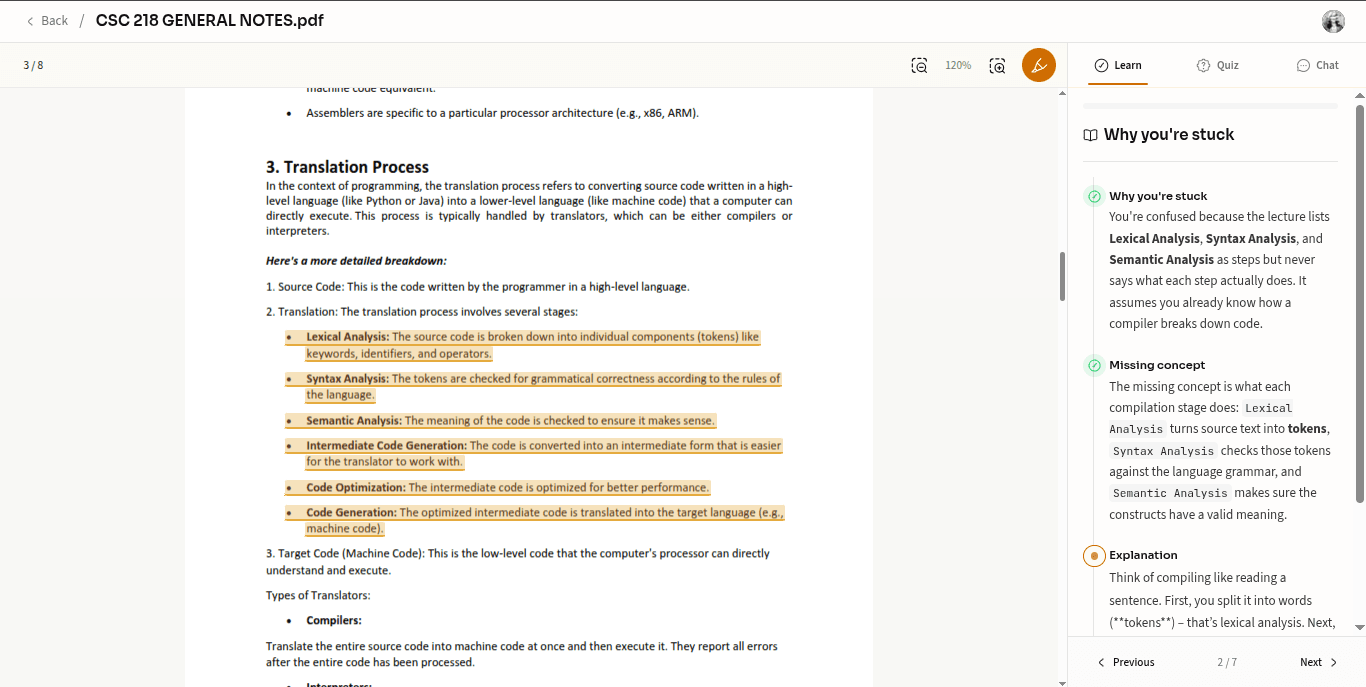Click the highlighted 'Code Optimization:' bullet
Image resolution: width=1366 pixels, height=687 pixels.
(x=497, y=487)
